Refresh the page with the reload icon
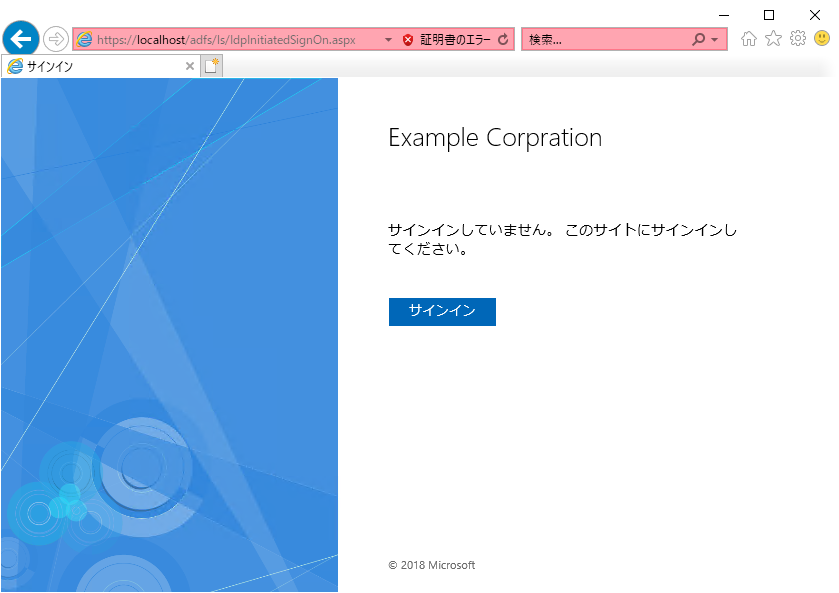This screenshot has width=839, height=593. click(x=503, y=40)
